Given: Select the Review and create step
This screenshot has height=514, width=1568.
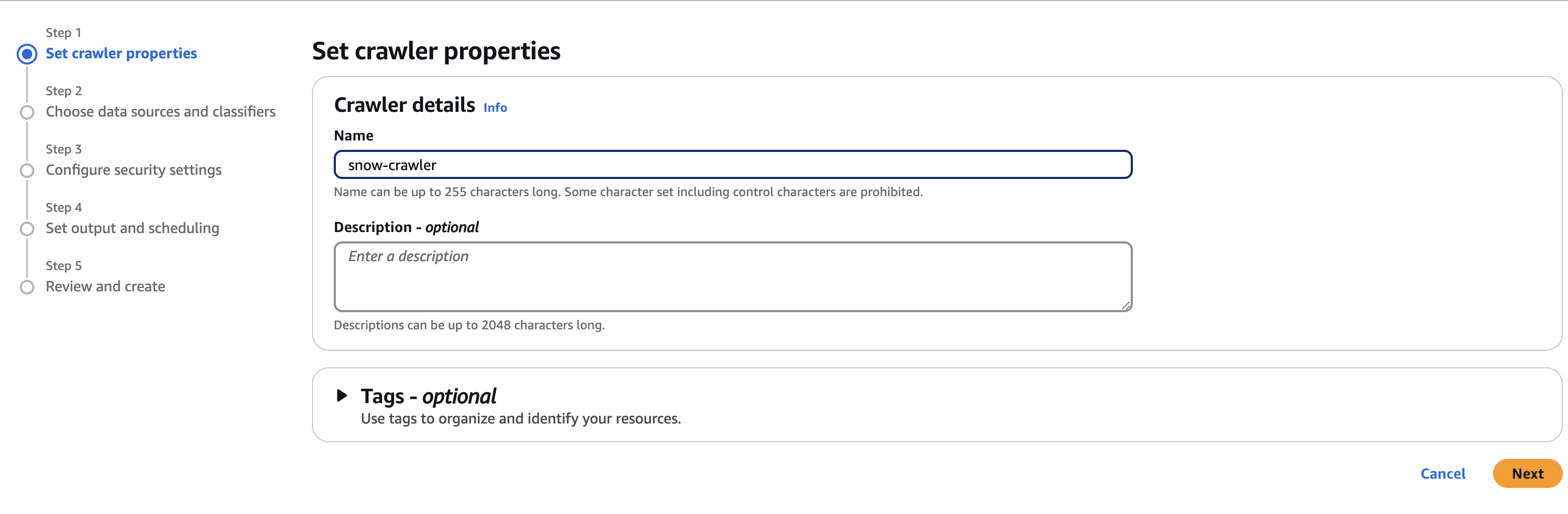Looking at the screenshot, I should tap(106, 286).
